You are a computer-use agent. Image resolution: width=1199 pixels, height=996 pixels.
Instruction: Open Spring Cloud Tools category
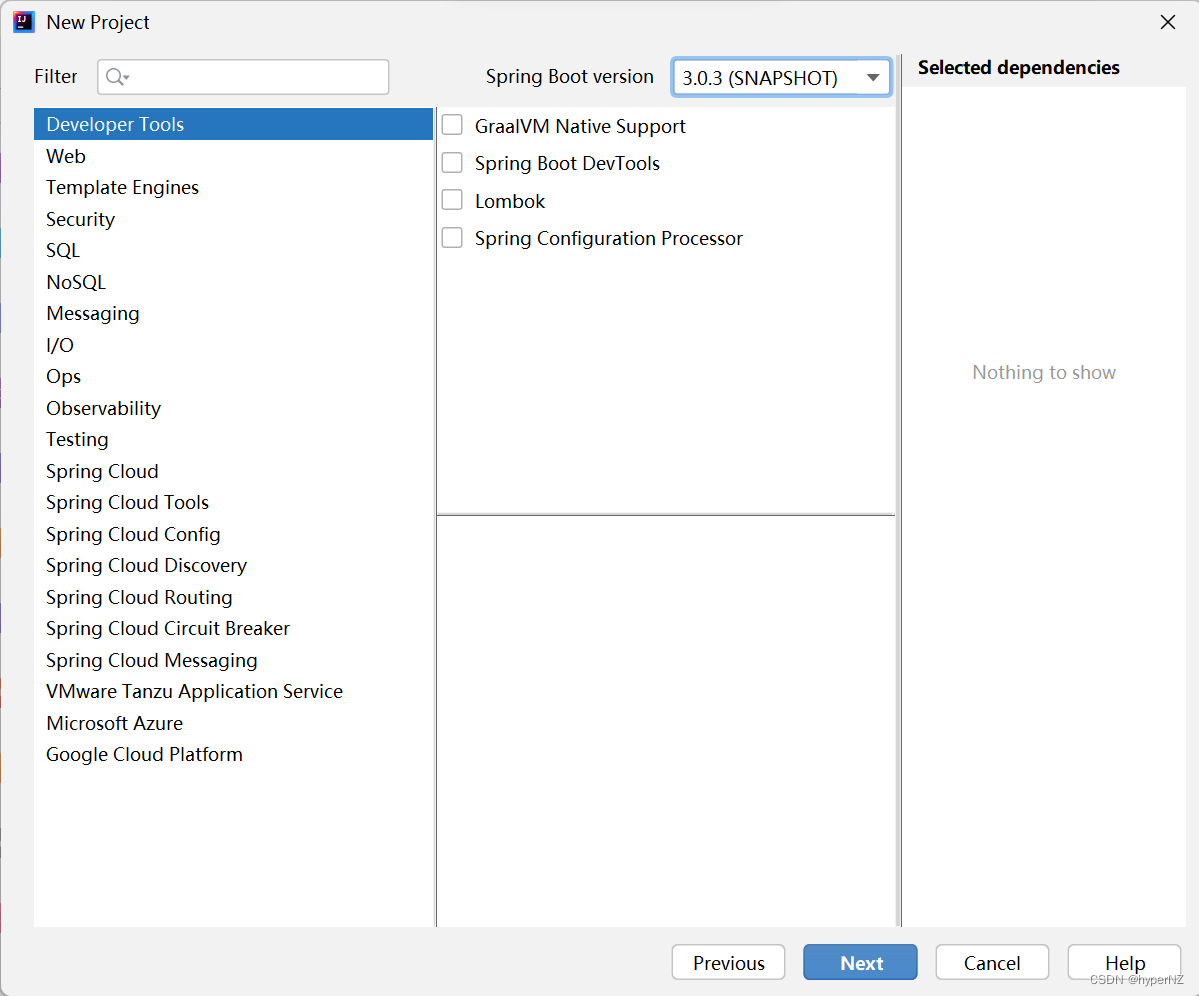click(233, 502)
